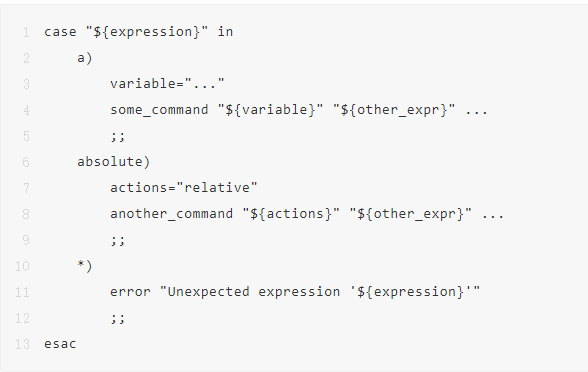588x372 pixels.
Task: Click 'actions="relative"' on line 7
Action: coord(184,188)
